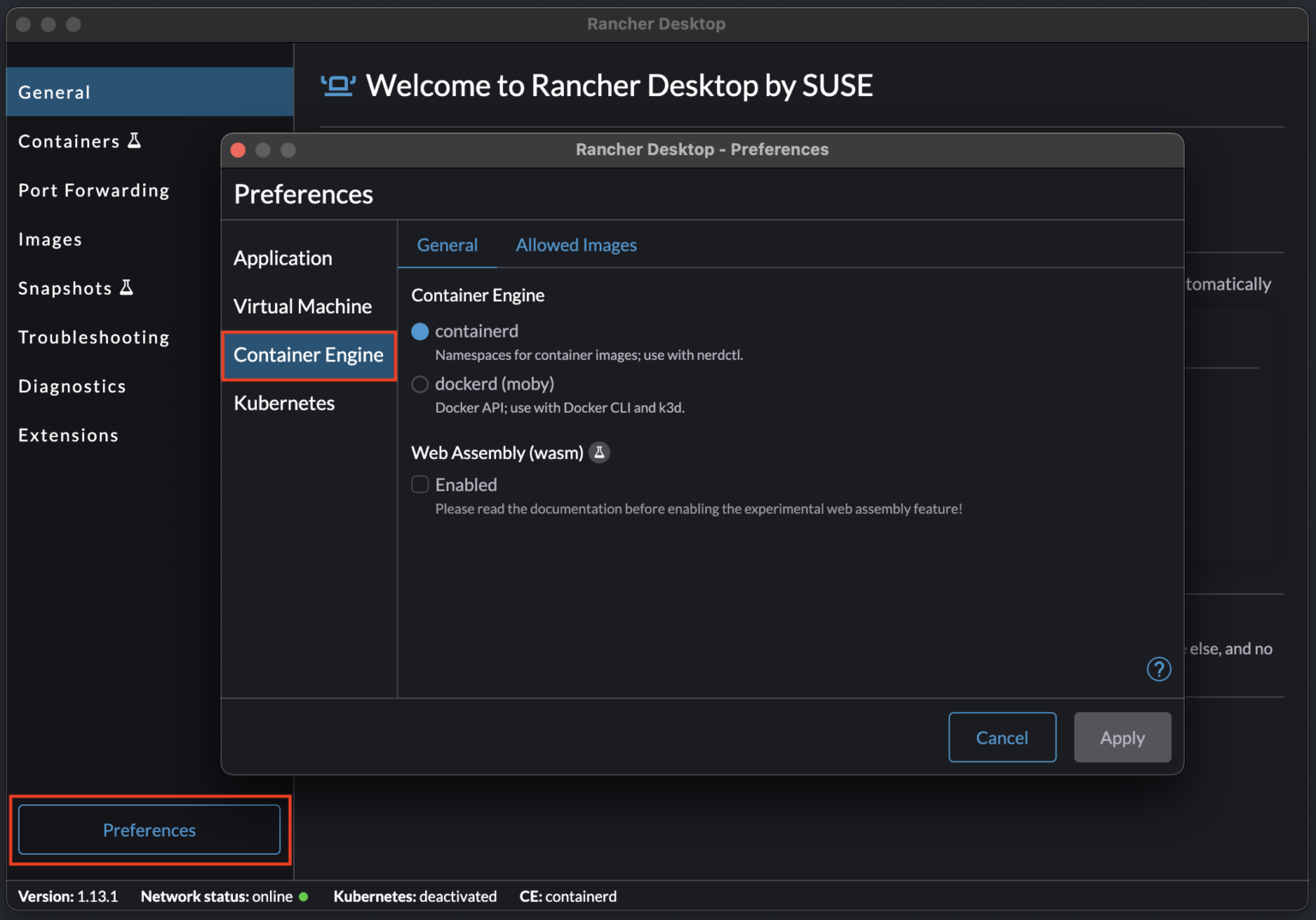This screenshot has height=920, width=1316.
Task: Open Kubernetes preferences section
Action: tap(284, 403)
